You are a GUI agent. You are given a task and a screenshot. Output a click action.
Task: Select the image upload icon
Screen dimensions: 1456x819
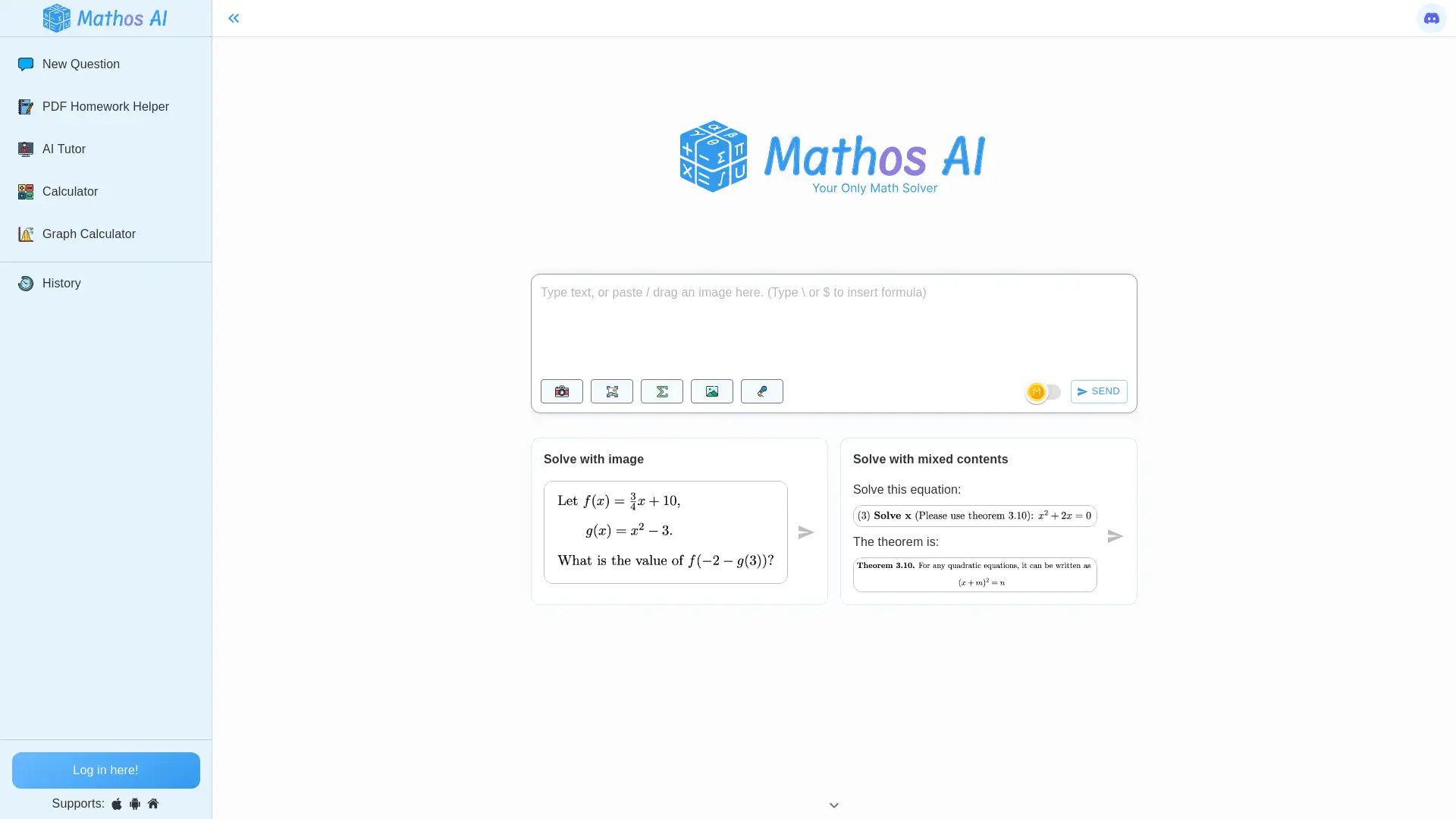[x=712, y=391]
